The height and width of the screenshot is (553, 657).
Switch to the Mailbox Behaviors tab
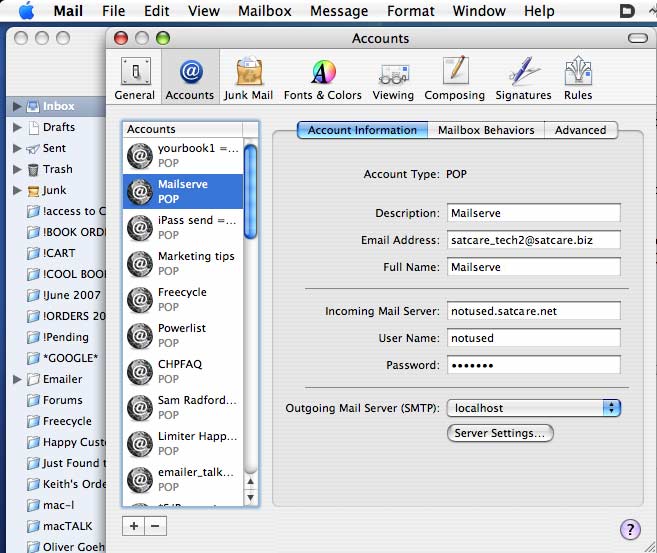pos(486,130)
